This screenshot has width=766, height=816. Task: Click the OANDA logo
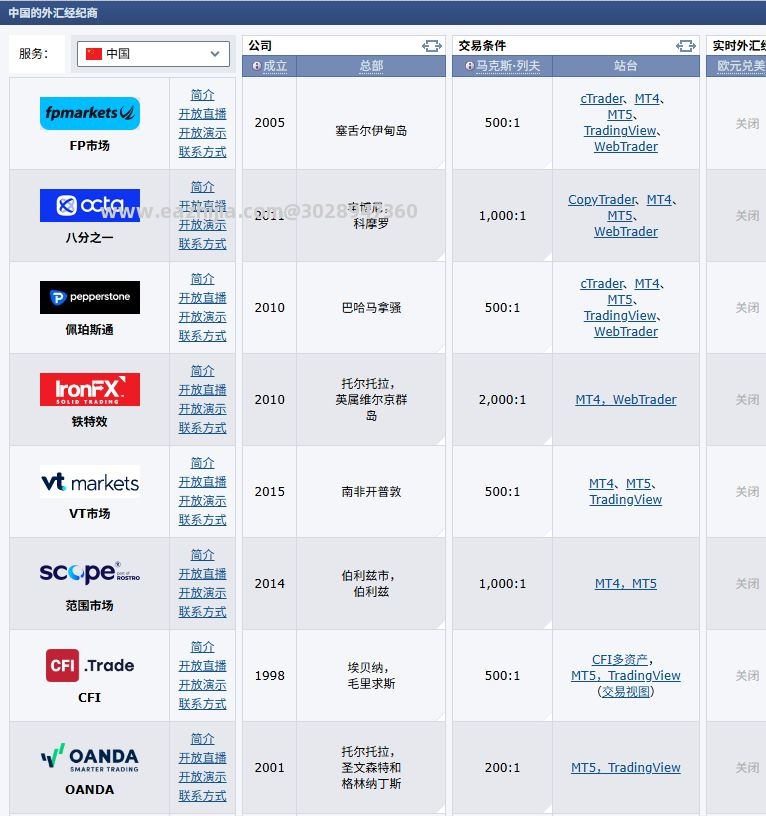click(x=90, y=757)
